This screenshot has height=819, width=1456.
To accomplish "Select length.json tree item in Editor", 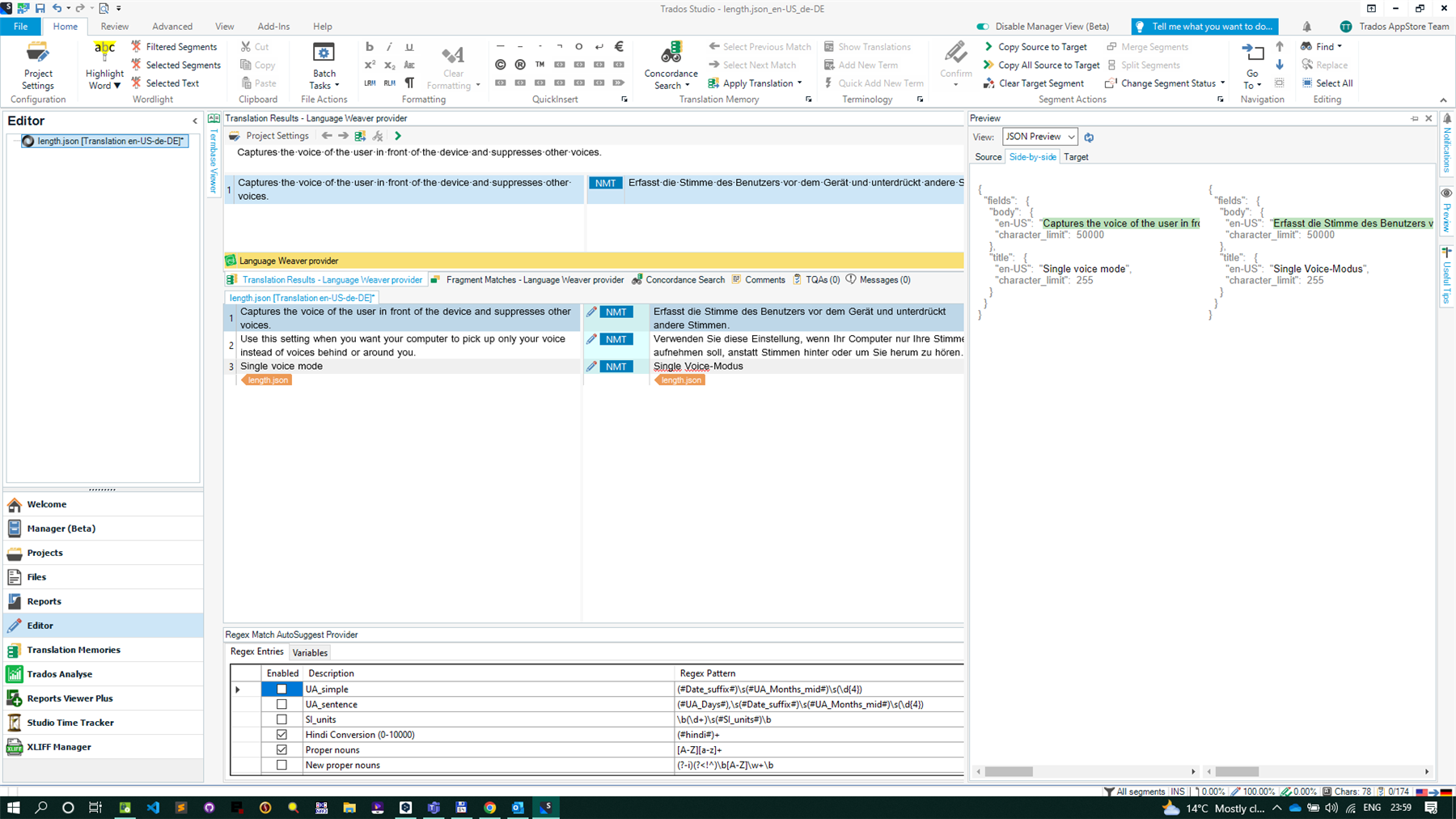I will click(104, 141).
